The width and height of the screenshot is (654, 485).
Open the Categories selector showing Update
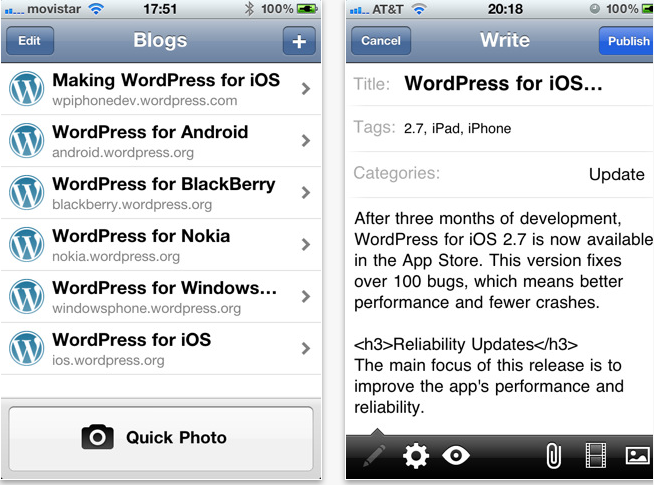coord(500,174)
